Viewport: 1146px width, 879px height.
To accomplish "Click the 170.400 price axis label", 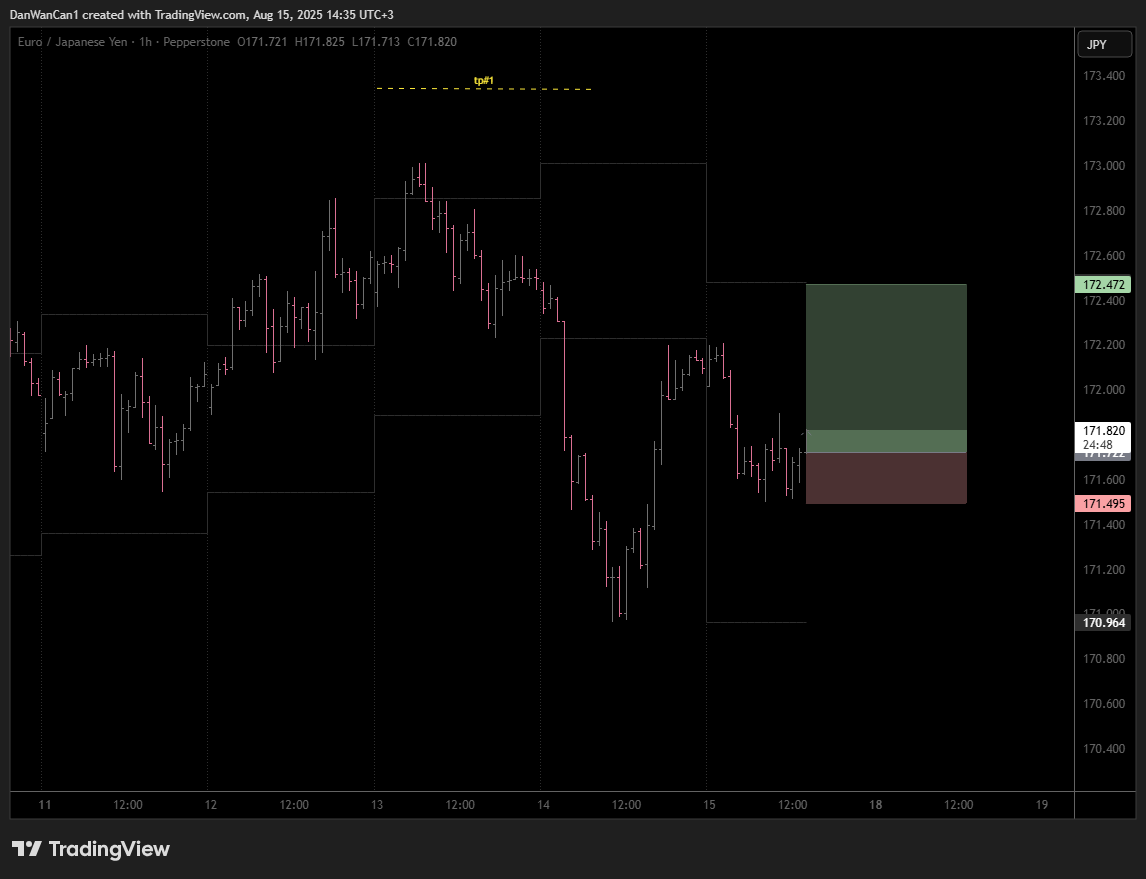I will 1104,749.
